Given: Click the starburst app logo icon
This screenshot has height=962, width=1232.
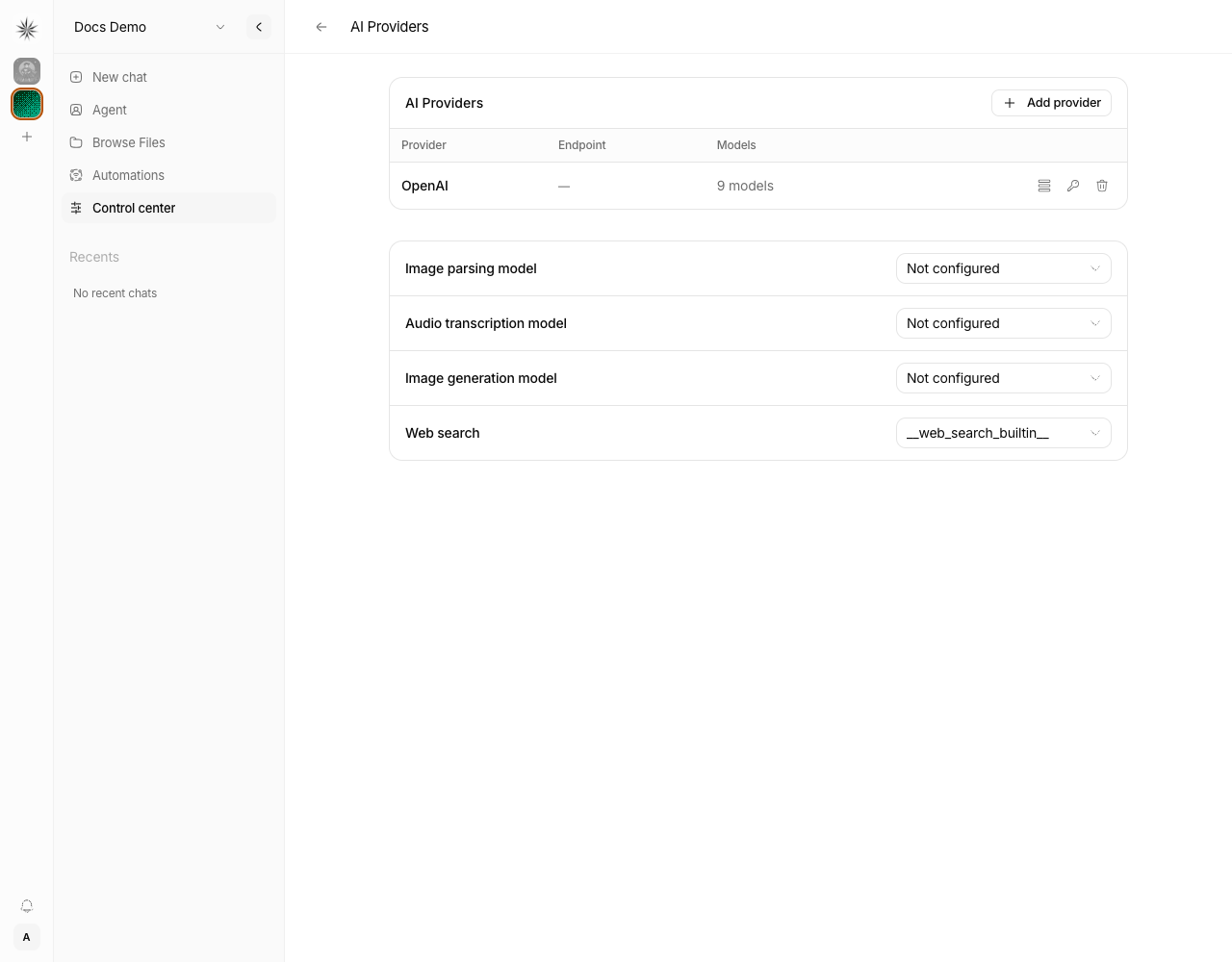Looking at the screenshot, I should pos(27,29).
